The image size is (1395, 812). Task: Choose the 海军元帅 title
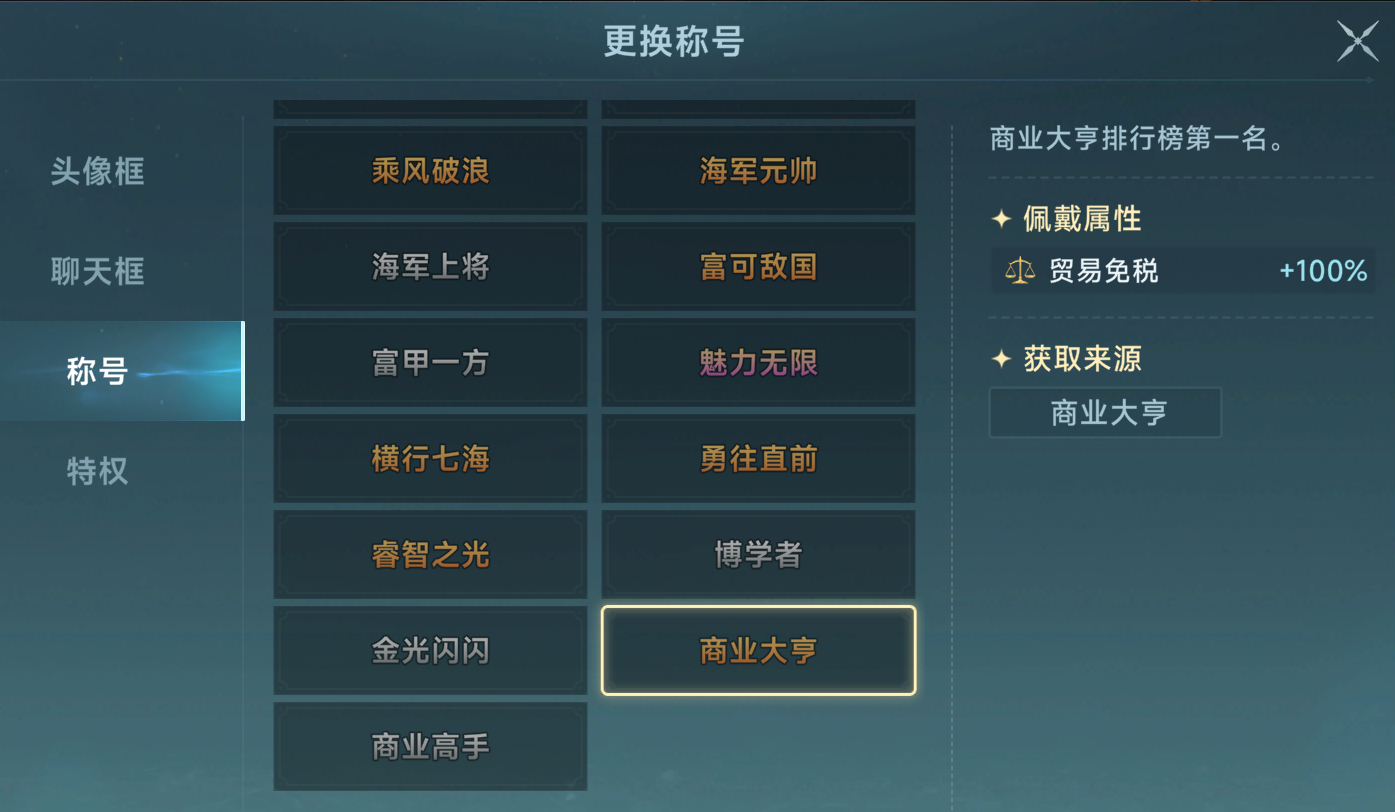(758, 171)
